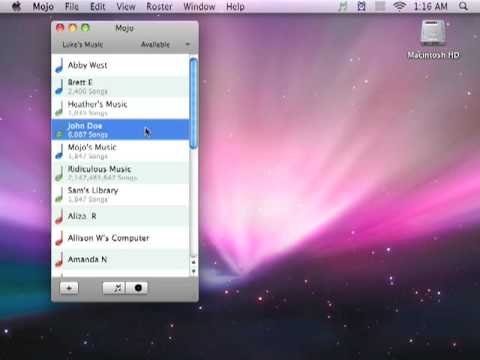
Task: Click the red note icon beside Amanda N
Action: pyautogui.click(x=59, y=259)
